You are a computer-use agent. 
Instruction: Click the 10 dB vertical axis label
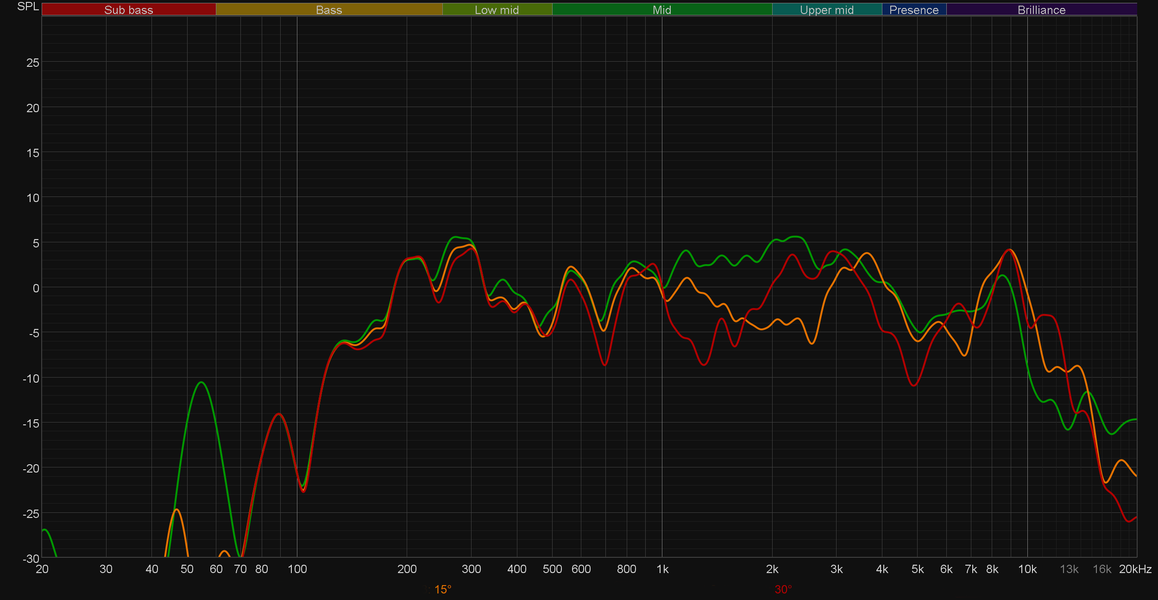[x=32, y=198]
